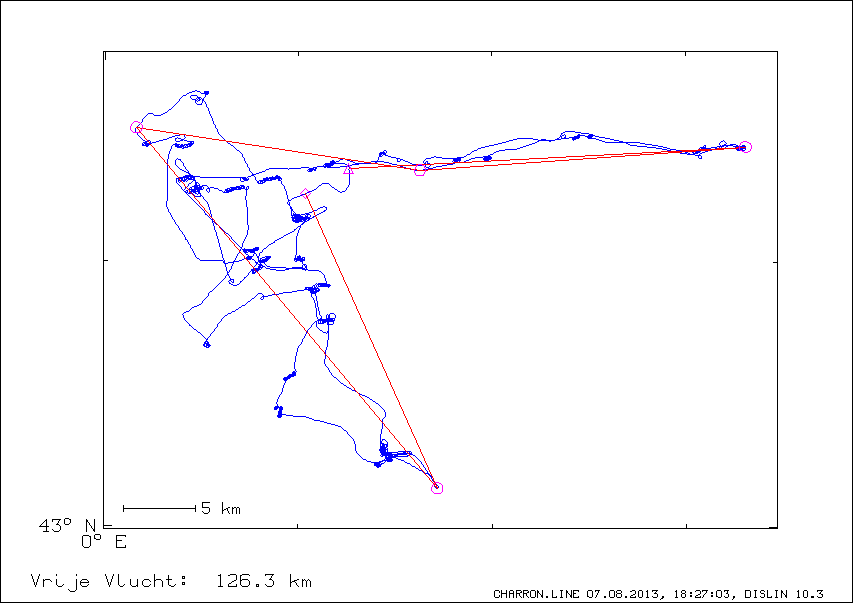Click the '07.08.2013' date in the footer
This screenshot has height=603, width=853.
(624, 594)
